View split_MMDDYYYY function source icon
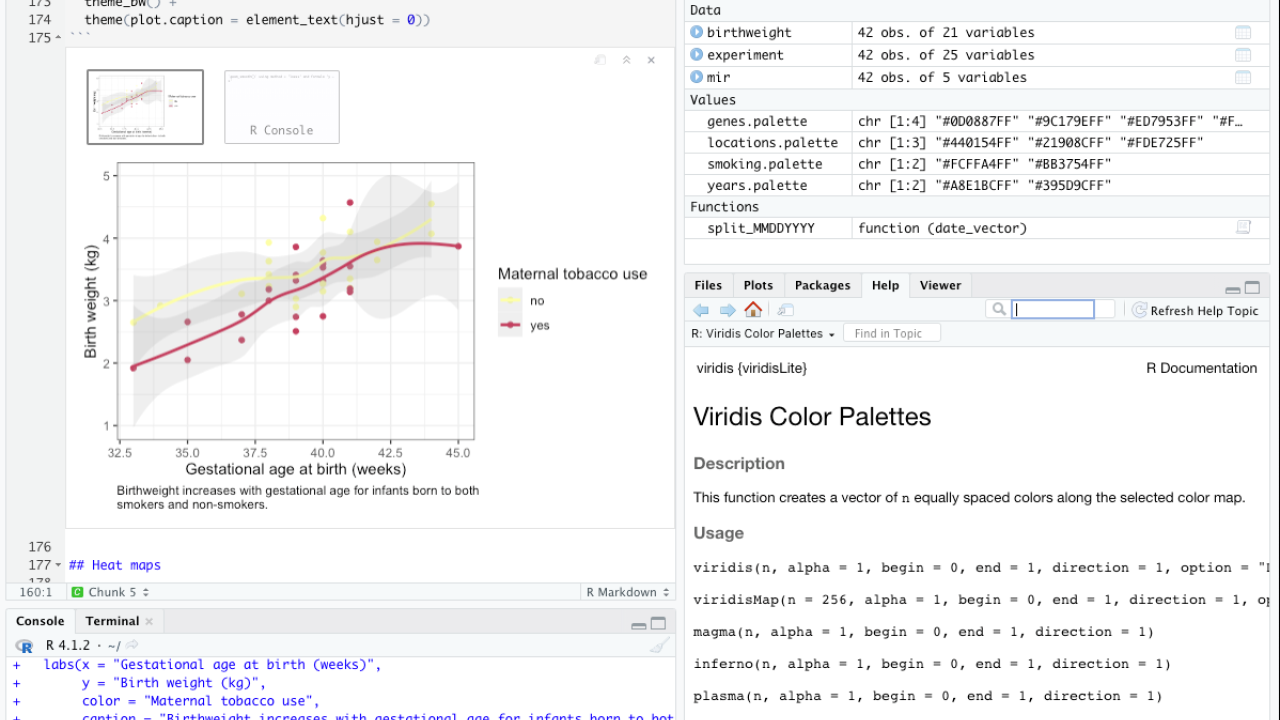The width and height of the screenshot is (1280, 720). 1243,228
